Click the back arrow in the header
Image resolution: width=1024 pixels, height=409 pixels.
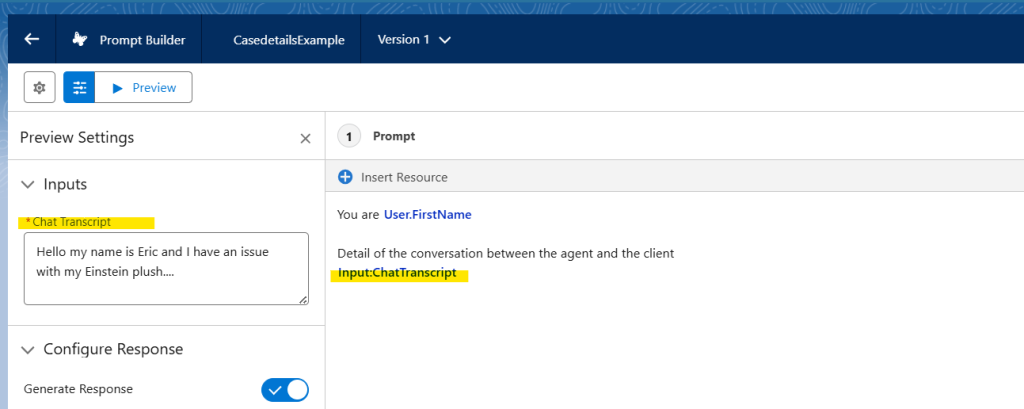pyautogui.click(x=31, y=39)
